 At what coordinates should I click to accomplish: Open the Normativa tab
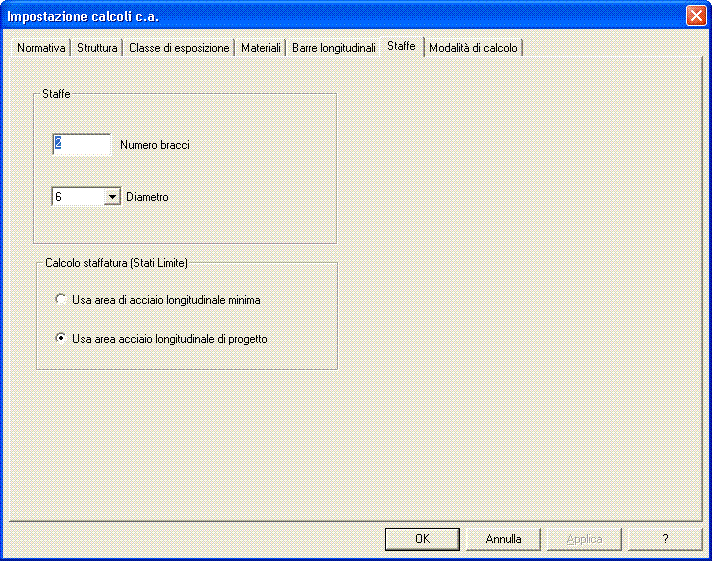click(41, 48)
